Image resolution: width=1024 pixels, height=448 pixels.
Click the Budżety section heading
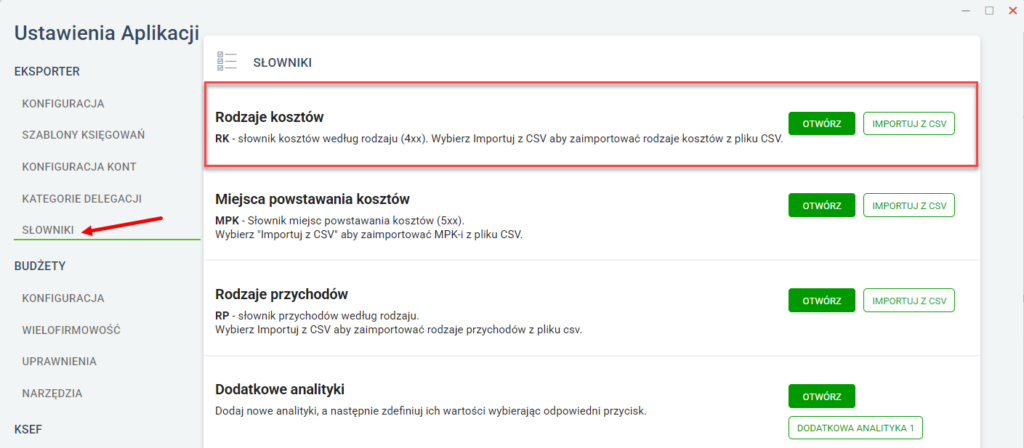click(40, 266)
